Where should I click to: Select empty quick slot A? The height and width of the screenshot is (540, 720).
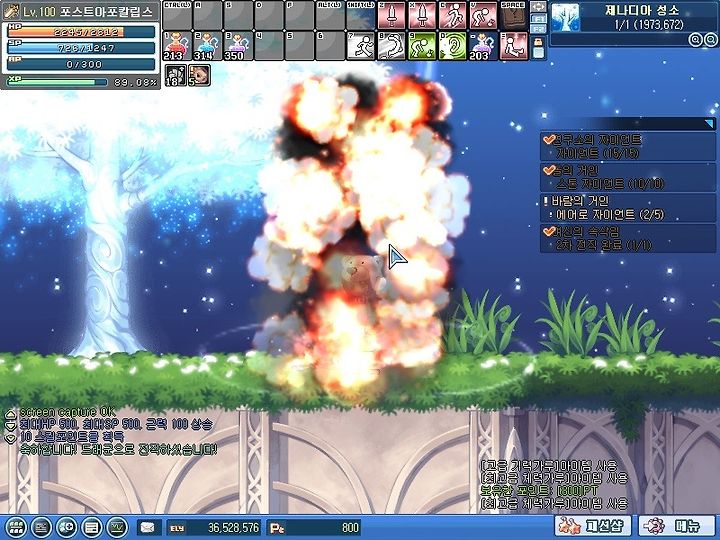[x=208, y=16]
